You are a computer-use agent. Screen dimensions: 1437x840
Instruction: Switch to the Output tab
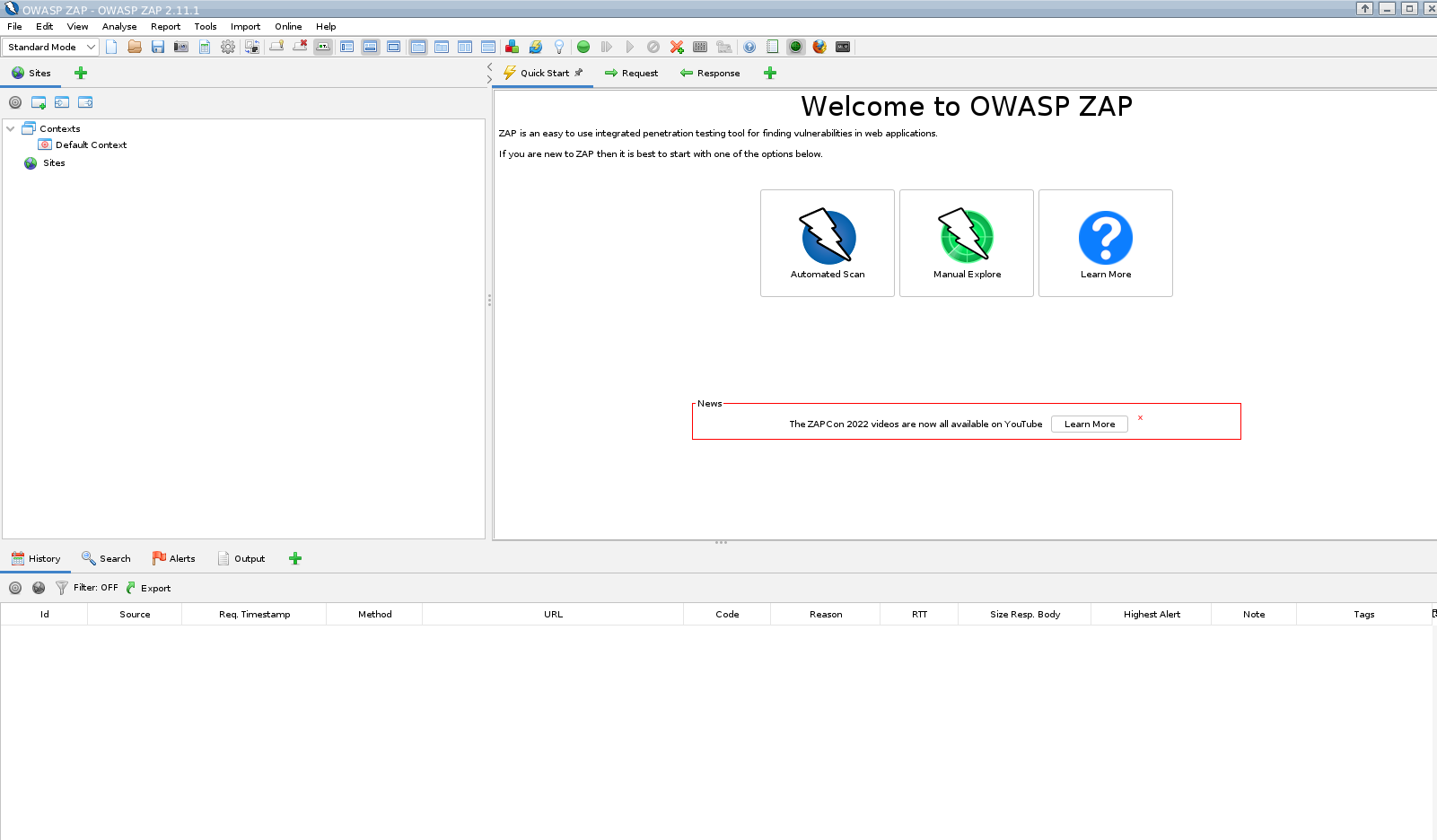(x=241, y=558)
